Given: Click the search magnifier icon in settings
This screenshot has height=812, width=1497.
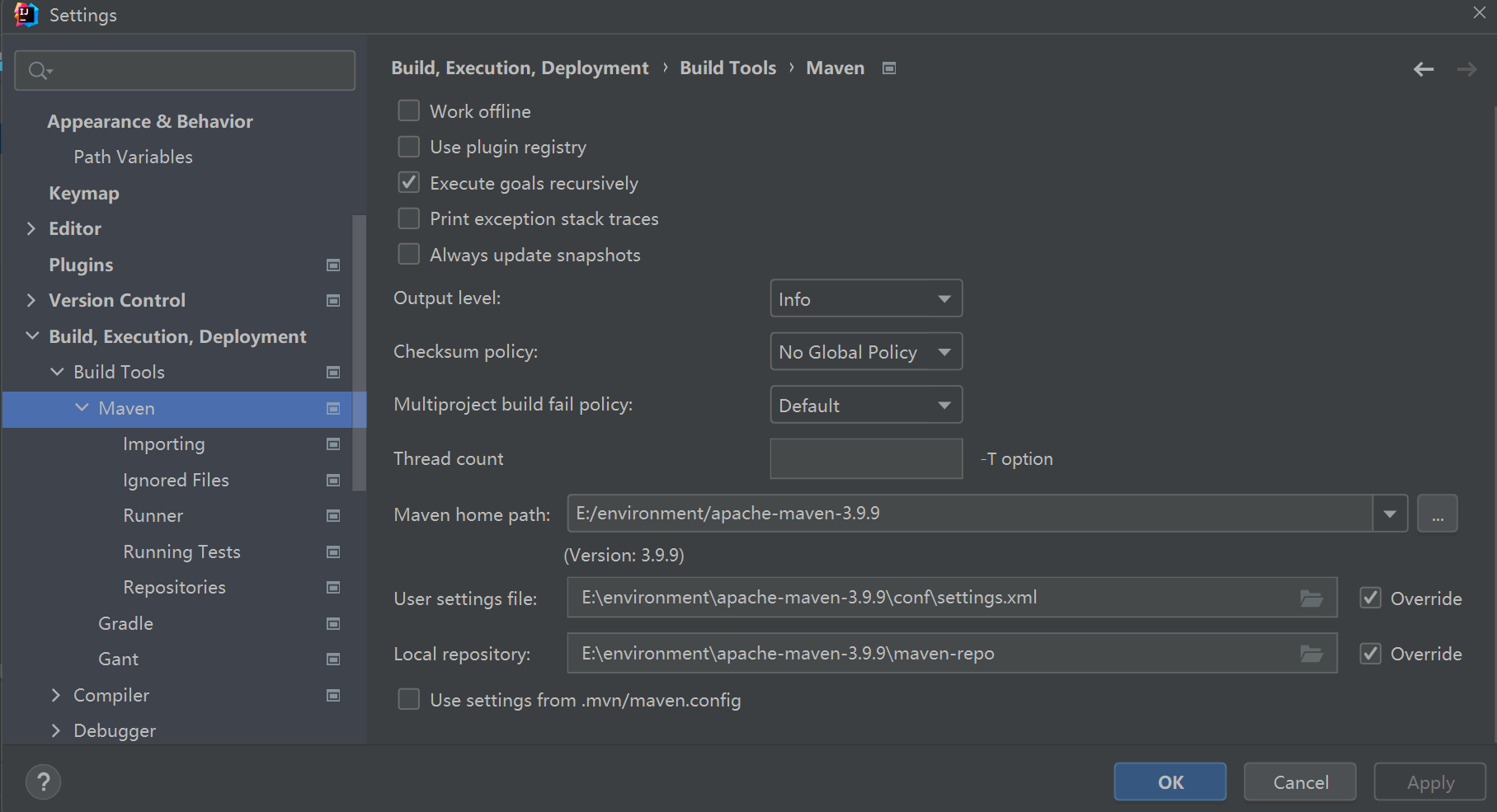Looking at the screenshot, I should (39, 71).
